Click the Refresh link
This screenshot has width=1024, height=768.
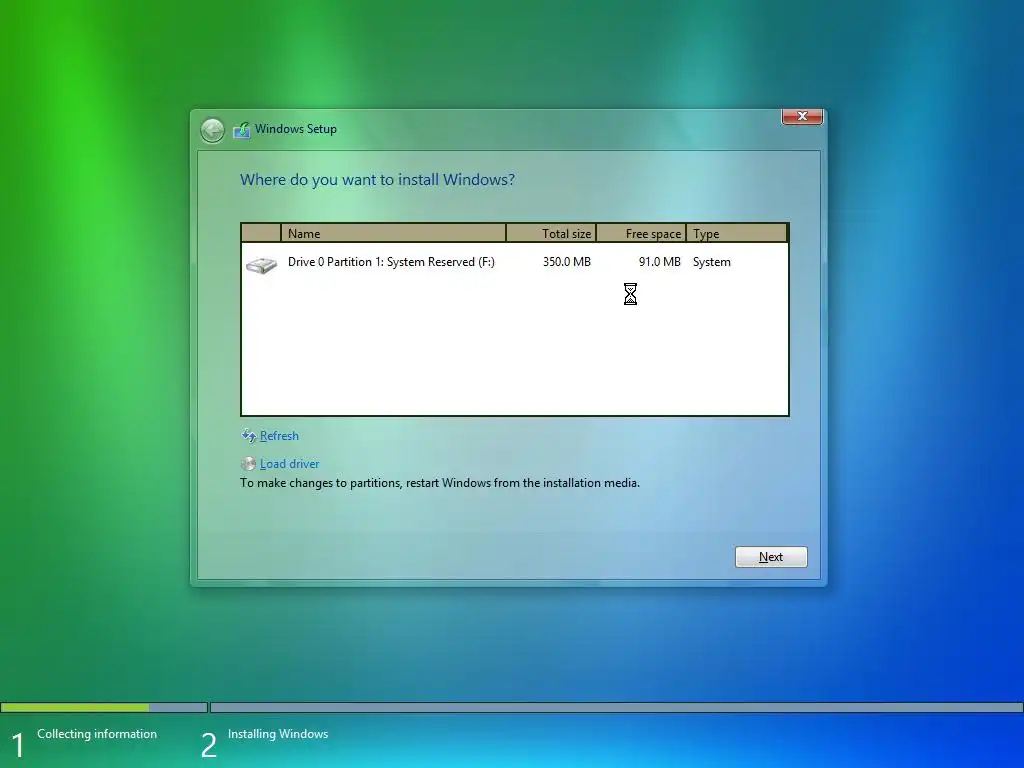279,436
